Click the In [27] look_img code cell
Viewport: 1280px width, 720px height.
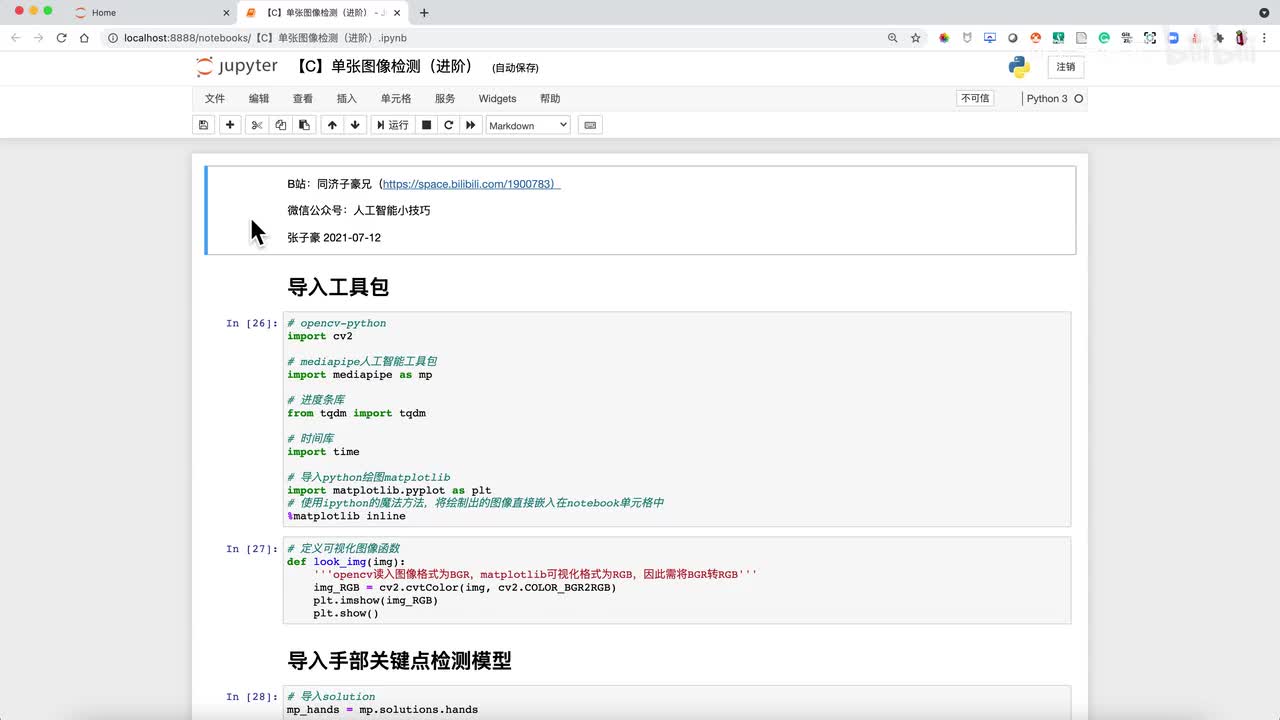677,581
